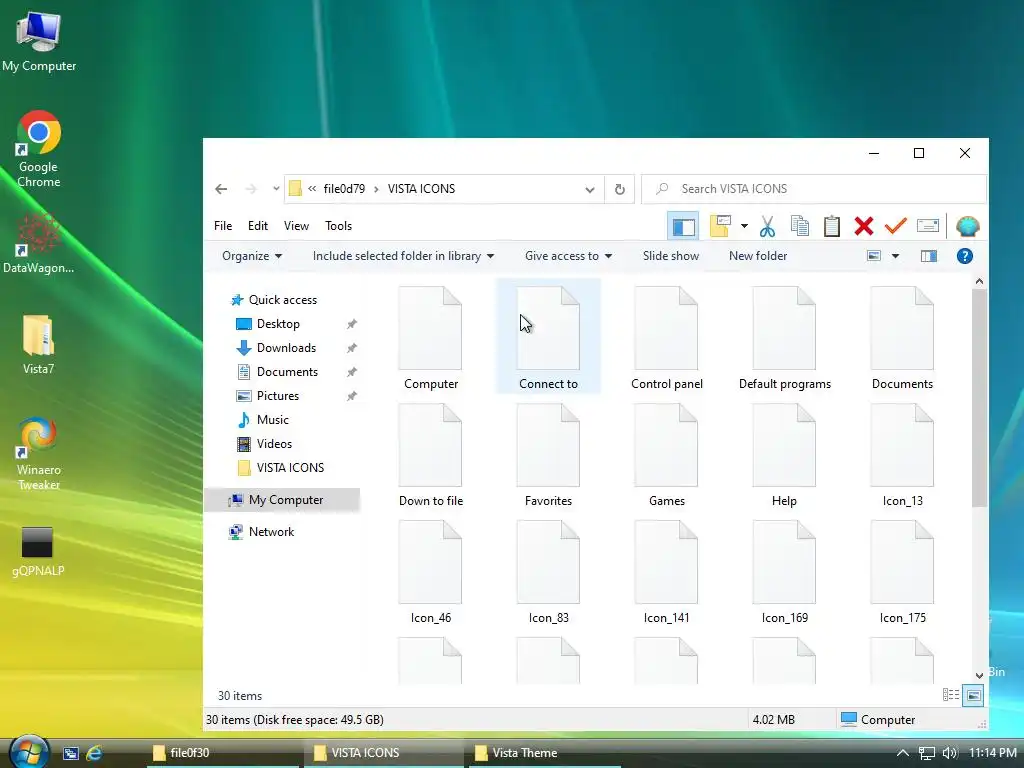Click the change view picture icon
Screen dimensions: 1024x768
(874, 256)
